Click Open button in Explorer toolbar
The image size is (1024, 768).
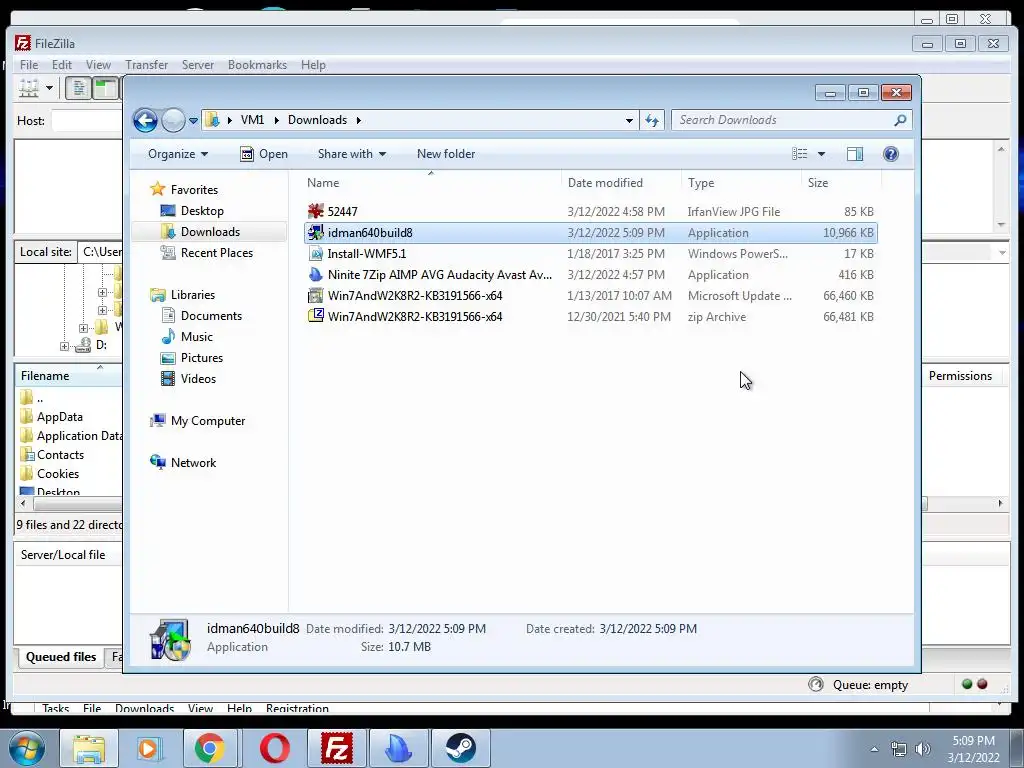tap(264, 154)
